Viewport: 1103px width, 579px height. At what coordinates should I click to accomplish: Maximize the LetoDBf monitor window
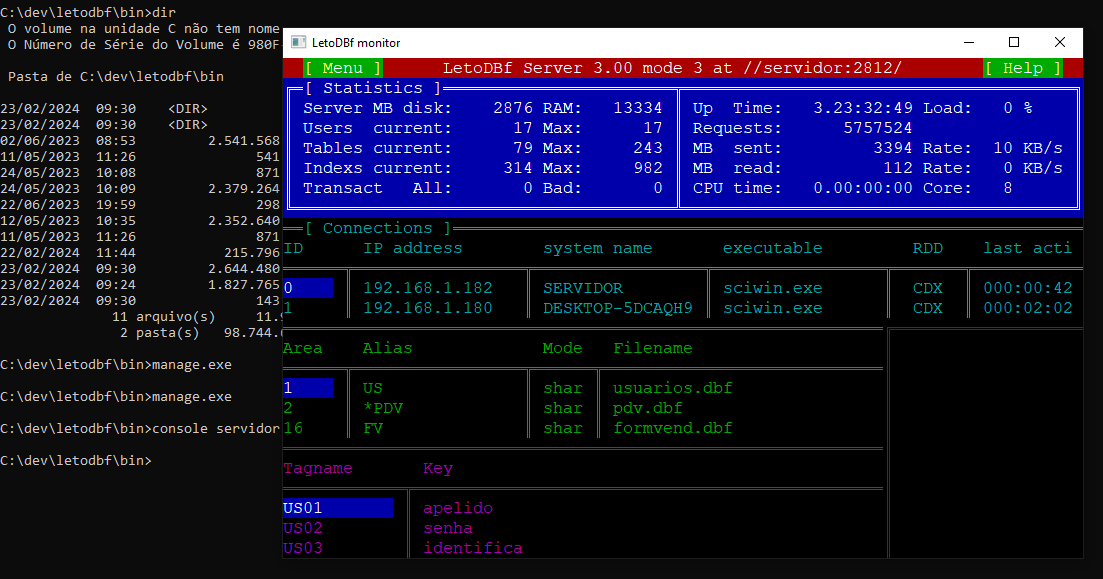[1014, 42]
